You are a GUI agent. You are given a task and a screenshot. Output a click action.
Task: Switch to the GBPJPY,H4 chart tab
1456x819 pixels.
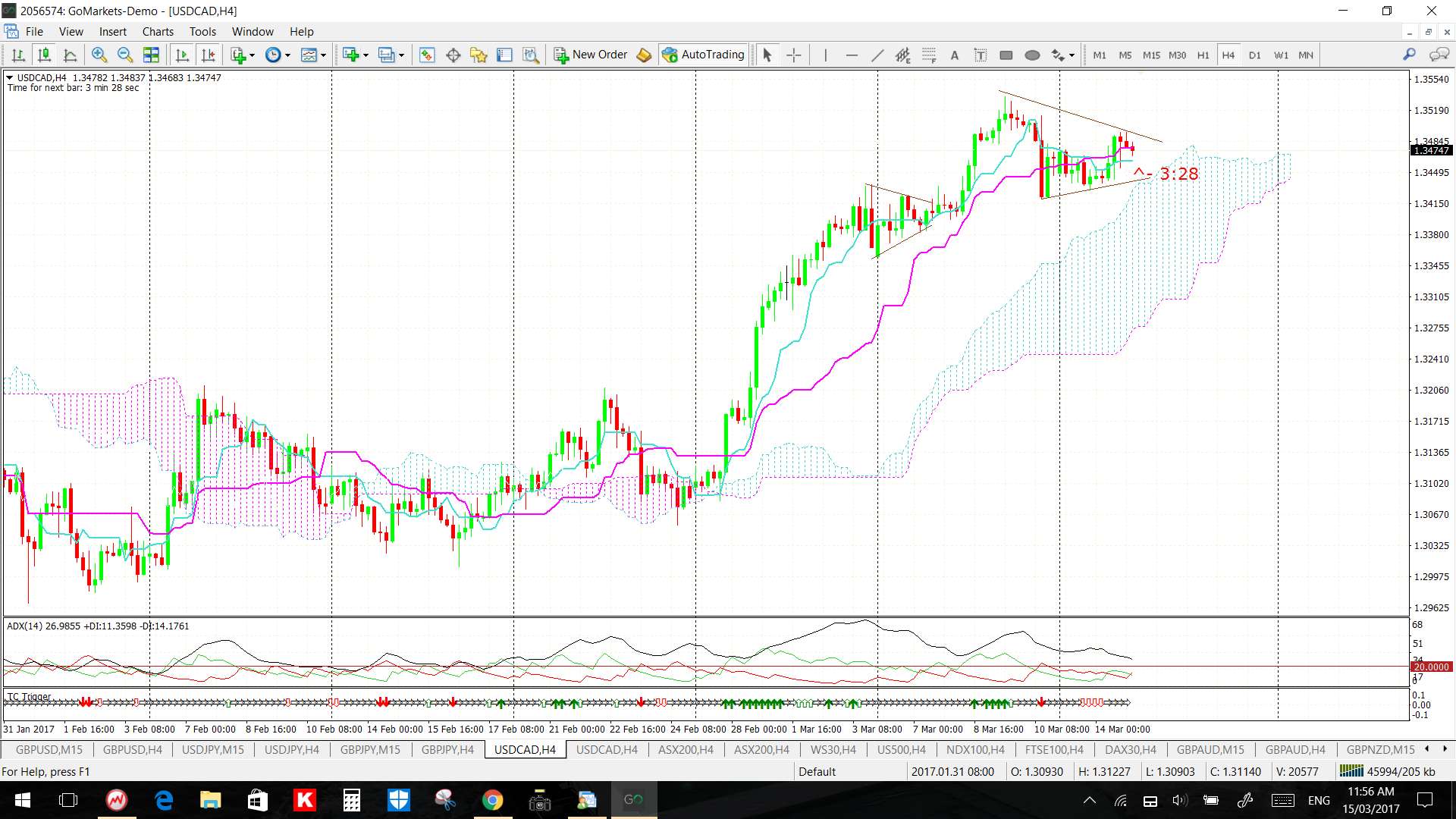click(447, 749)
